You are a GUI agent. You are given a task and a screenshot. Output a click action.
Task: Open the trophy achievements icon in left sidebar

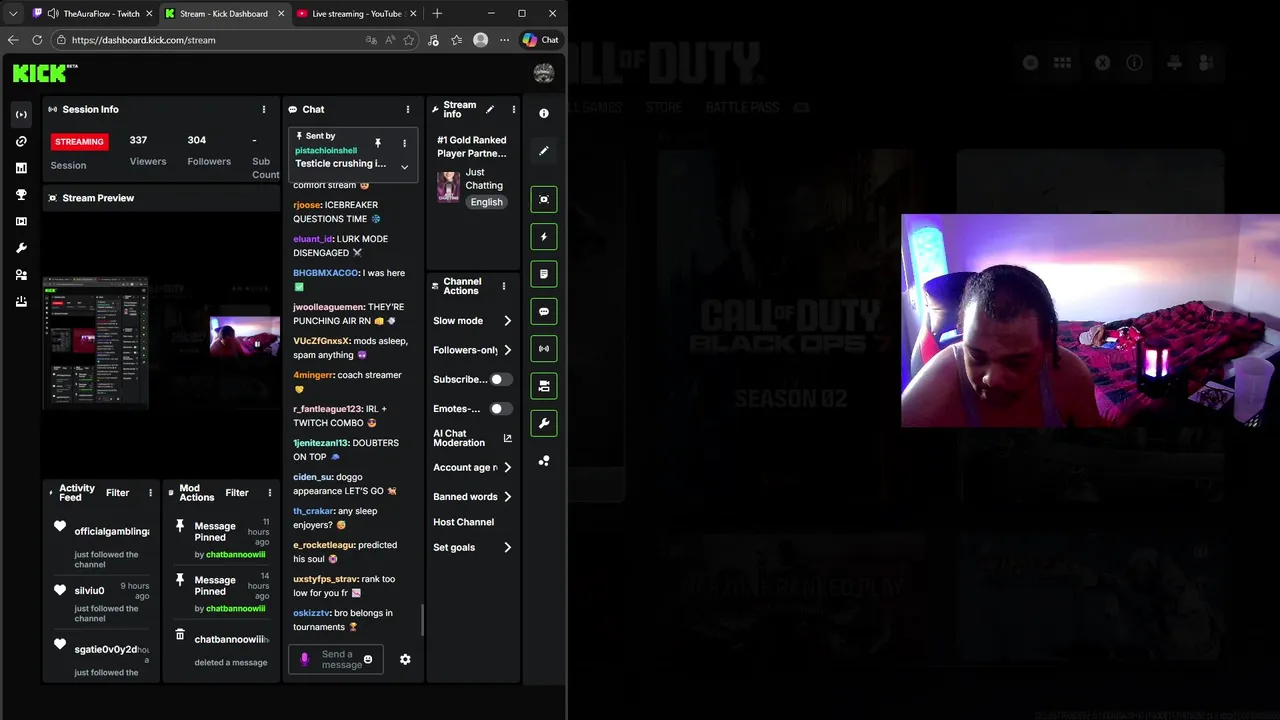click(21, 195)
